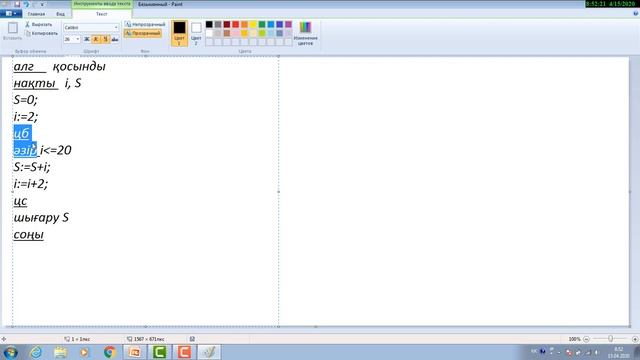Save the drawing from the quick access toolbar

click(x=17, y=4)
